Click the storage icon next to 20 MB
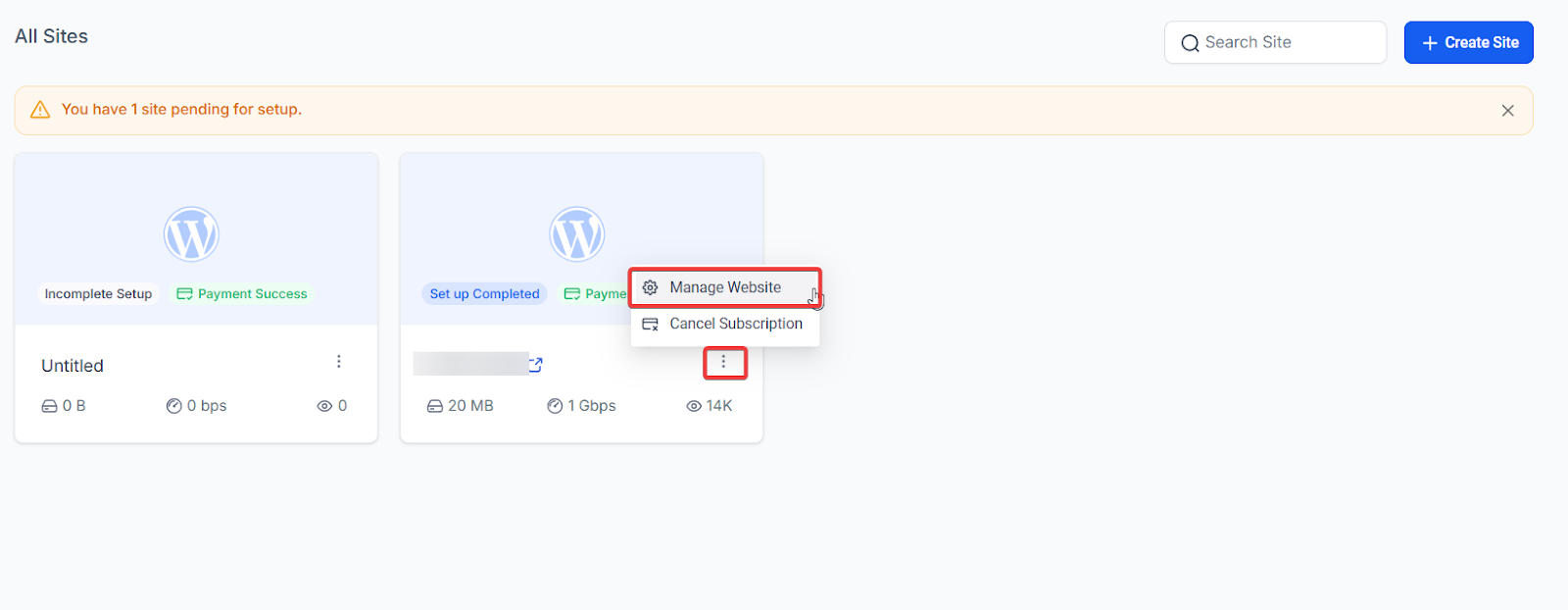Viewport: 1568px width, 610px height. coord(435,406)
